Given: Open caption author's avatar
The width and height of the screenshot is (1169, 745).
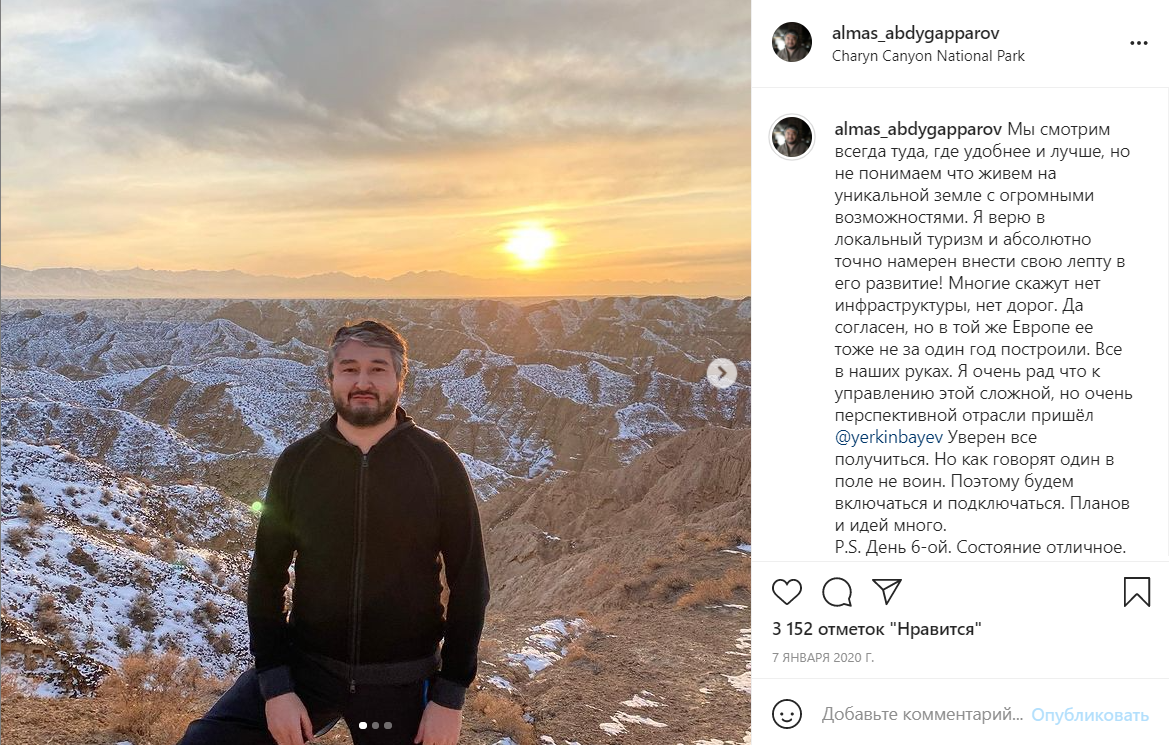Looking at the screenshot, I should click(x=792, y=138).
